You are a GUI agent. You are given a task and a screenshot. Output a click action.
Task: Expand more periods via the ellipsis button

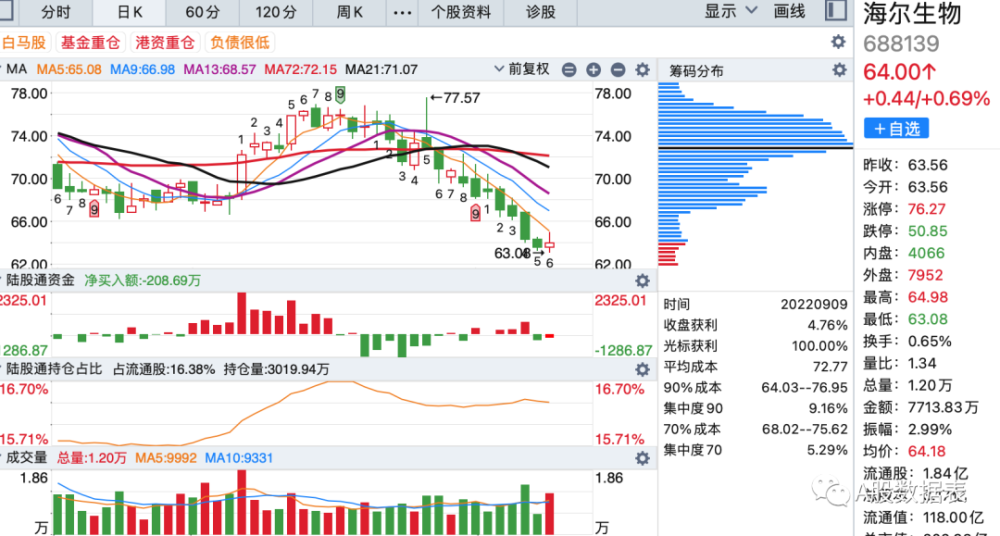(402, 12)
